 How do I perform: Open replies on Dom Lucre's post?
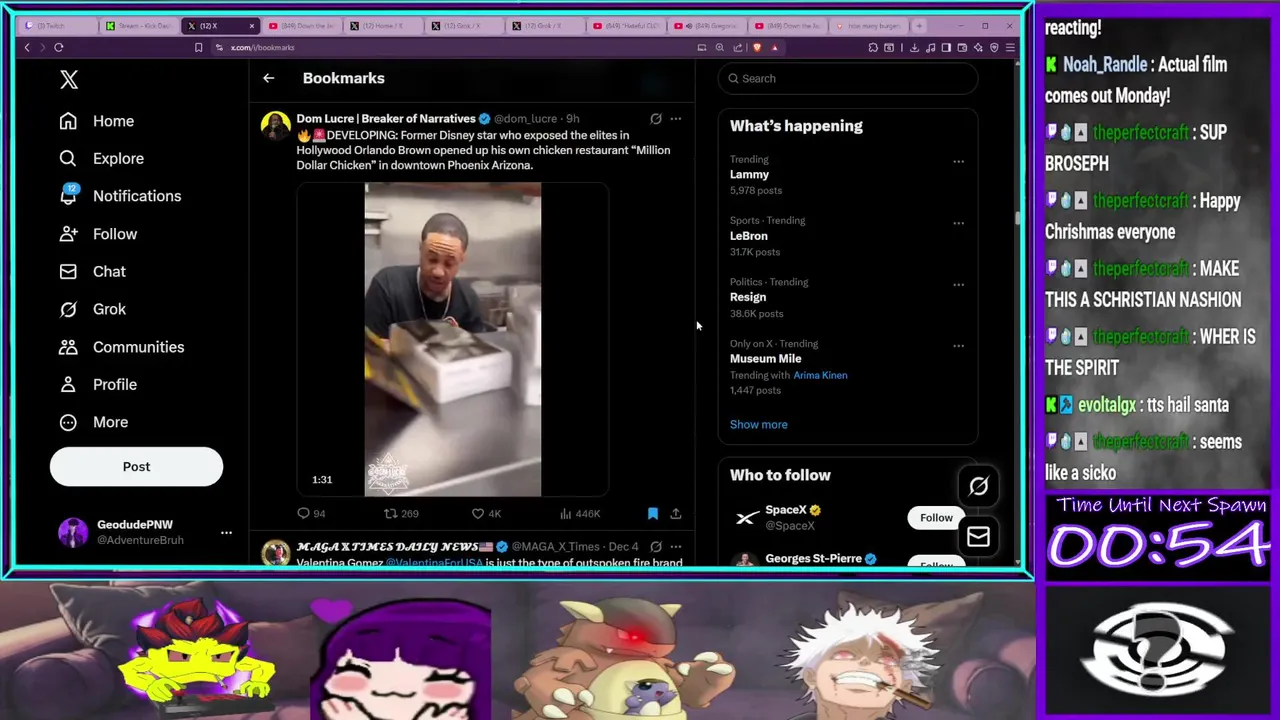coord(311,513)
